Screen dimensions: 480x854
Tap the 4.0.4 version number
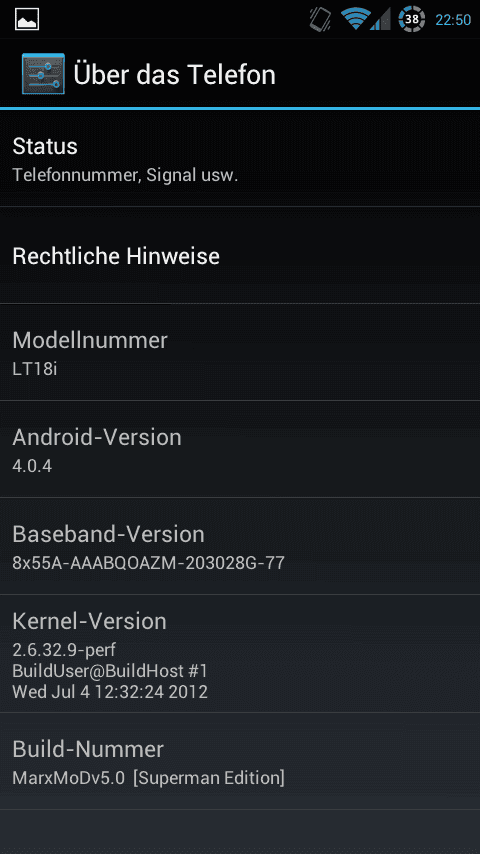coord(32,466)
